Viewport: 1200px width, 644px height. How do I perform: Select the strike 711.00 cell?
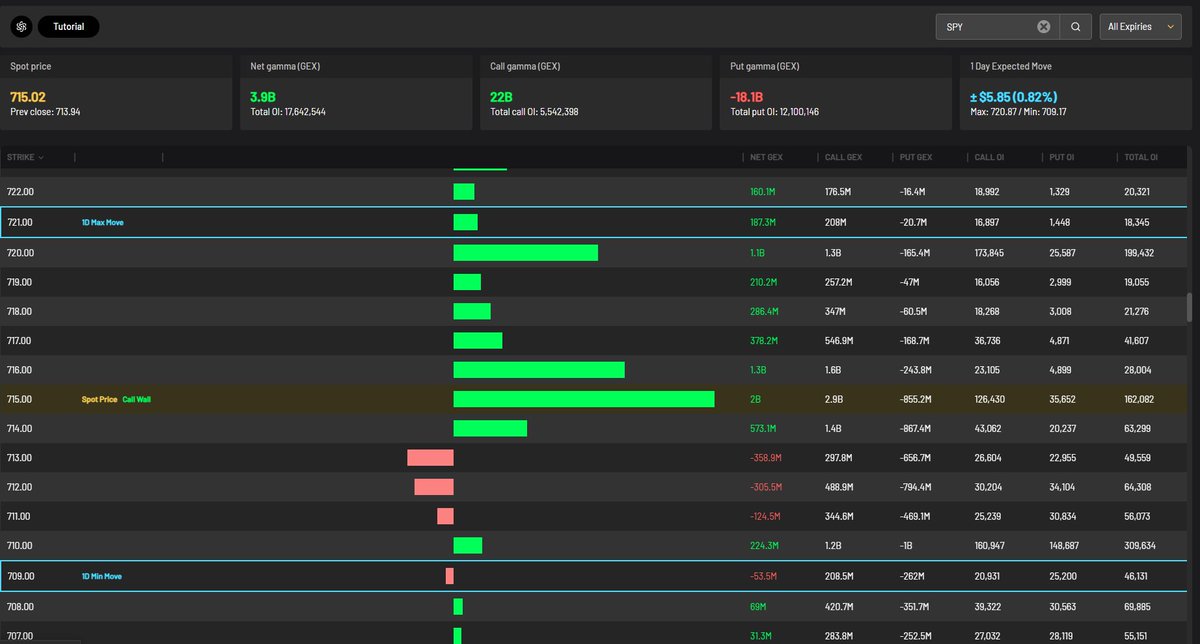click(20, 517)
